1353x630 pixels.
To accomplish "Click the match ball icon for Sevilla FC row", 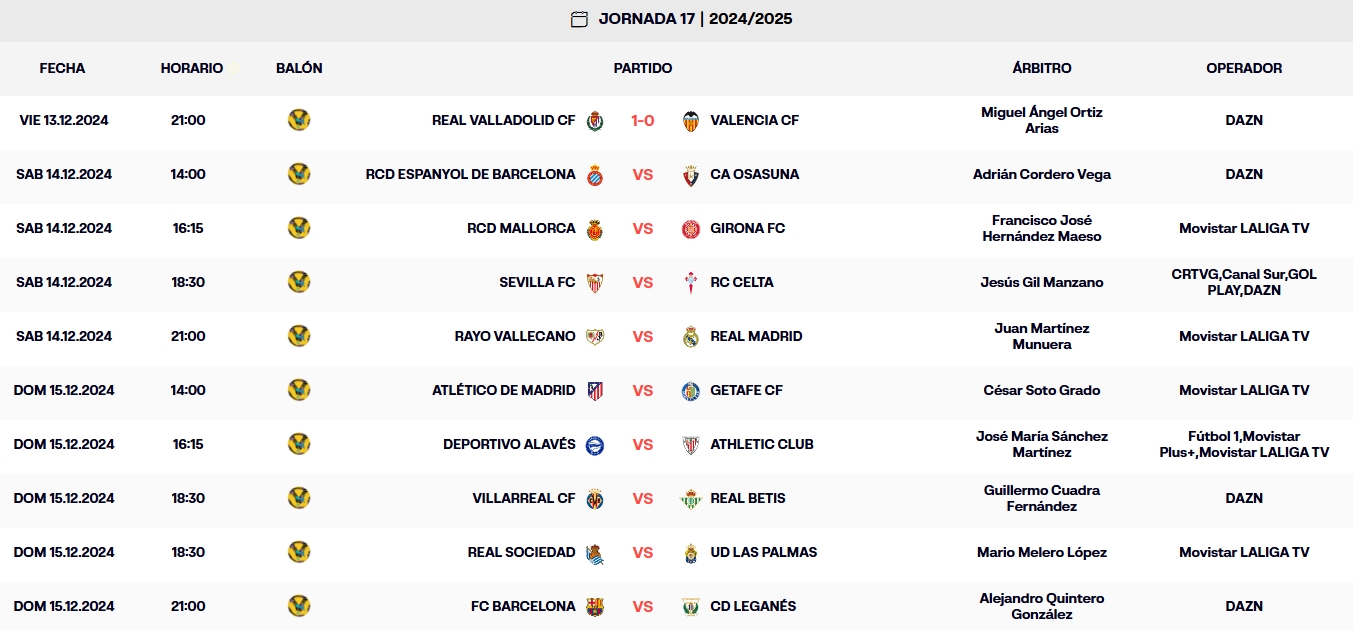I will 299,282.
